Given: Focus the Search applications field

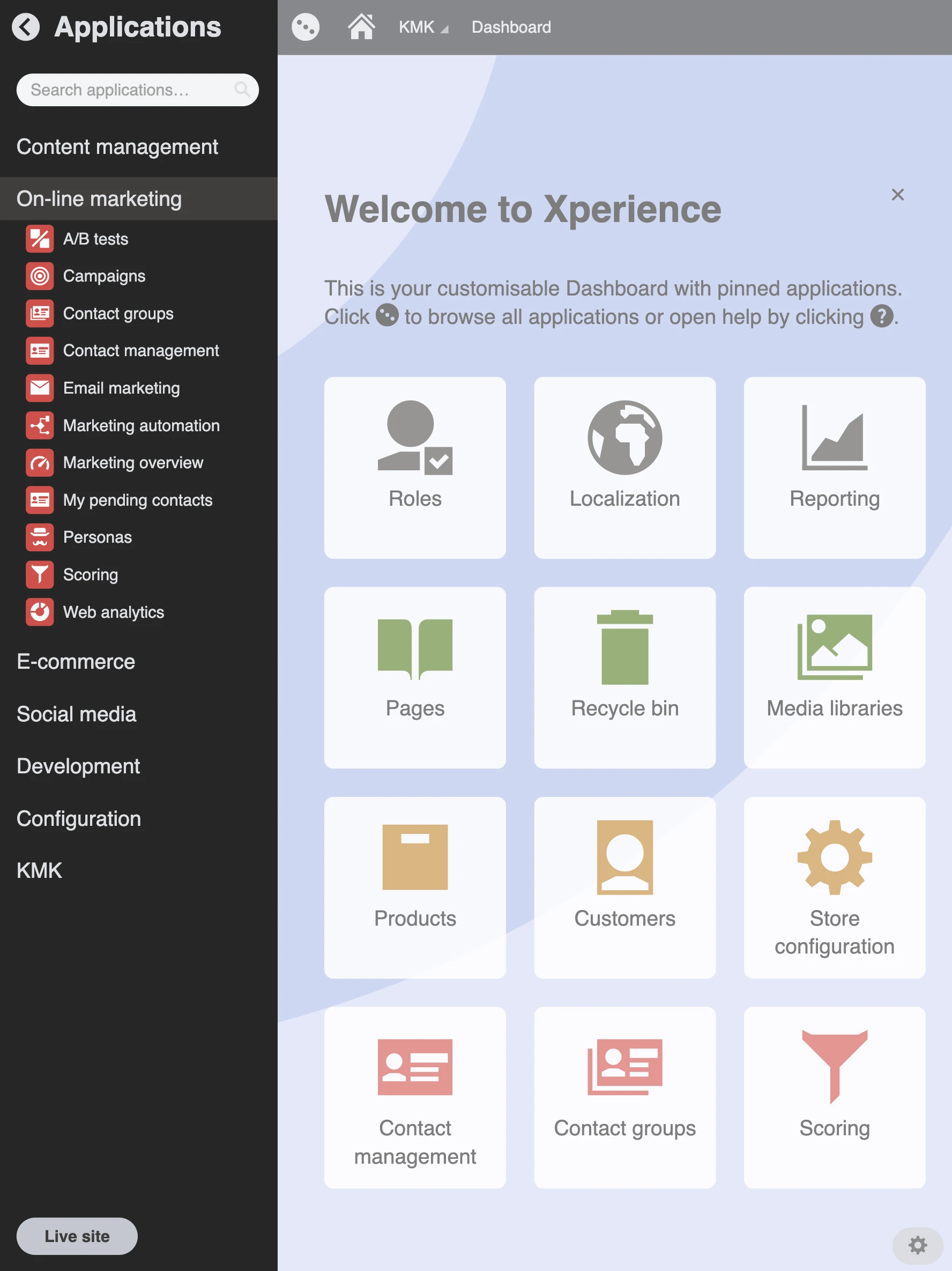Looking at the screenshot, I should (129, 90).
